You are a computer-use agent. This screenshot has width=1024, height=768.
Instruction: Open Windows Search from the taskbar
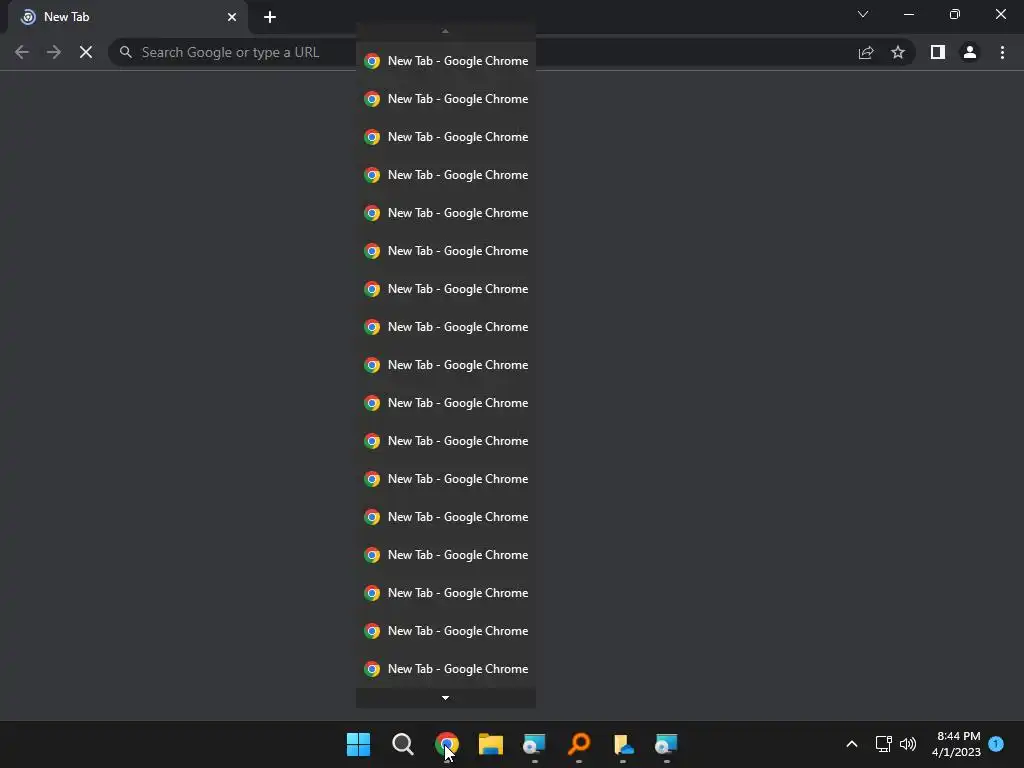[x=403, y=744]
